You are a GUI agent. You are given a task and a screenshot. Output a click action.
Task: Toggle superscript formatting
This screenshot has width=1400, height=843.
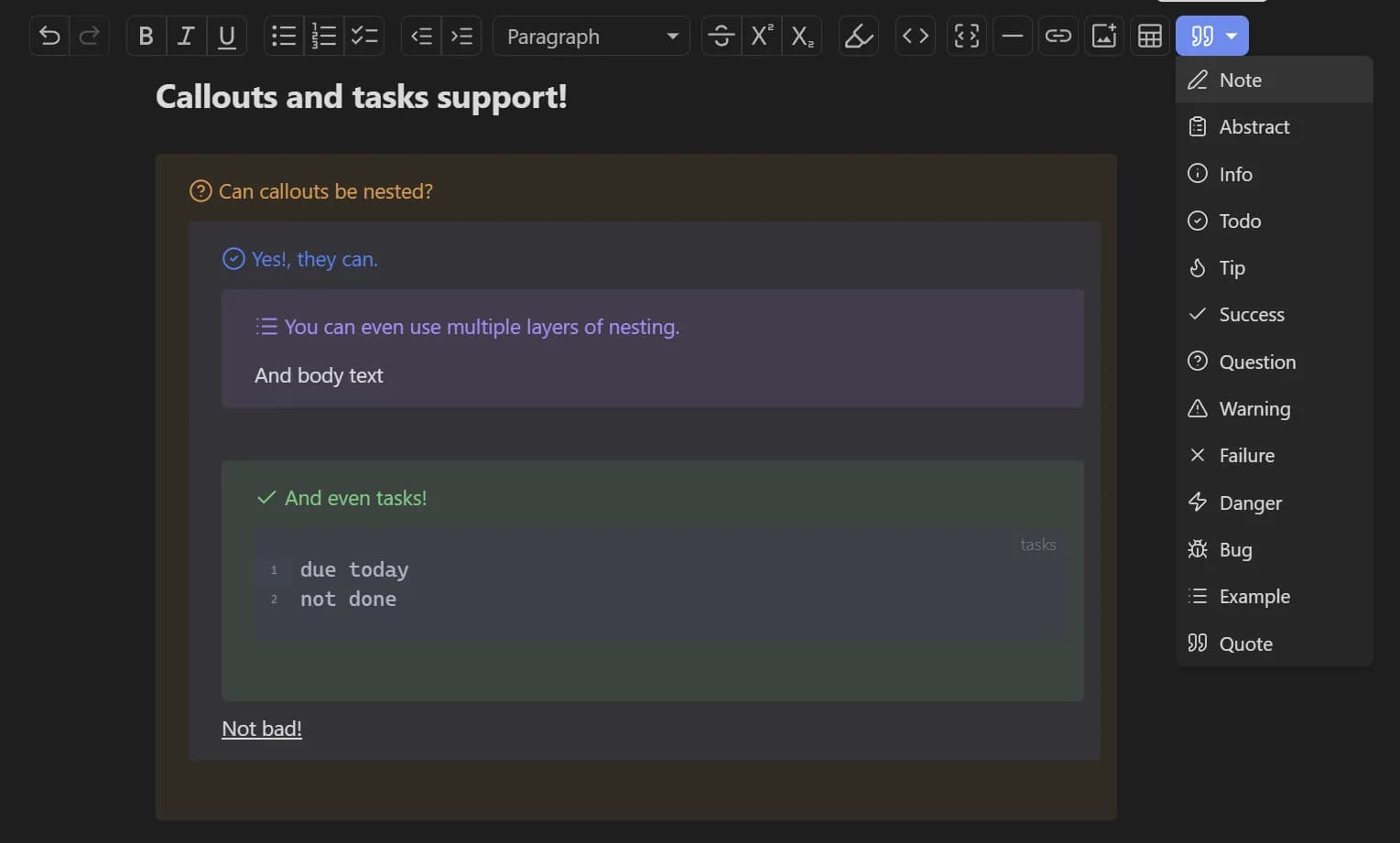tap(762, 37)
